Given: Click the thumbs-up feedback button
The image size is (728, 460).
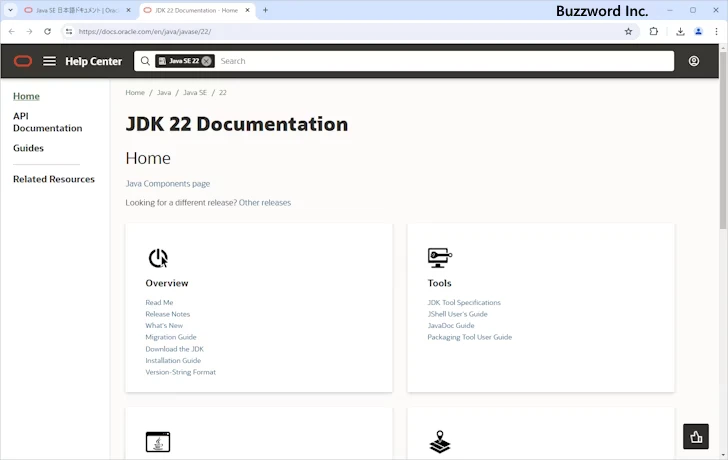Looking at the screenshot, I should [696, 436].
